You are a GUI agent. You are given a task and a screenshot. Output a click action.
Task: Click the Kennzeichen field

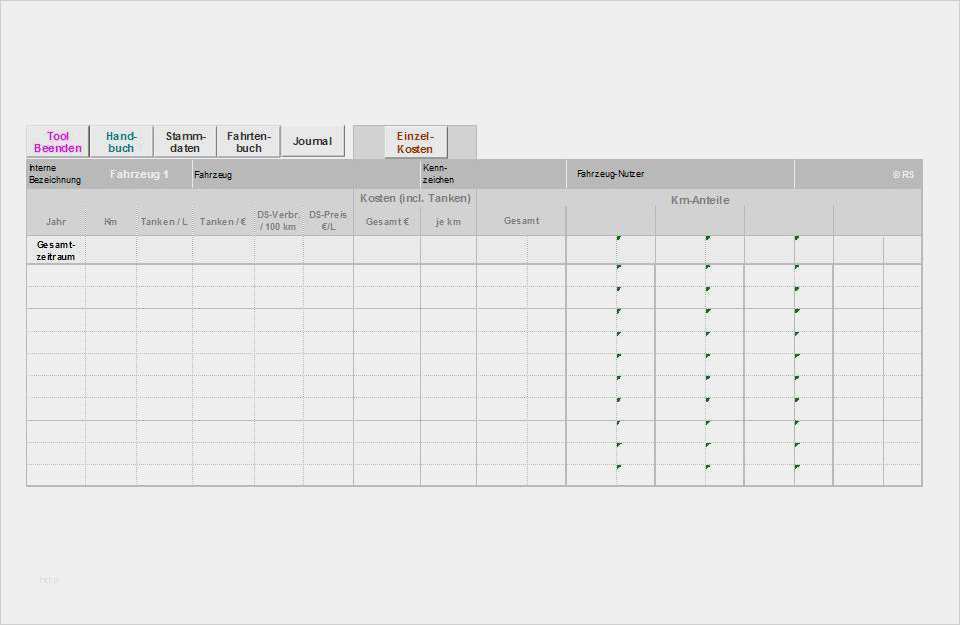pyautogui.click(x=493, y=174)
